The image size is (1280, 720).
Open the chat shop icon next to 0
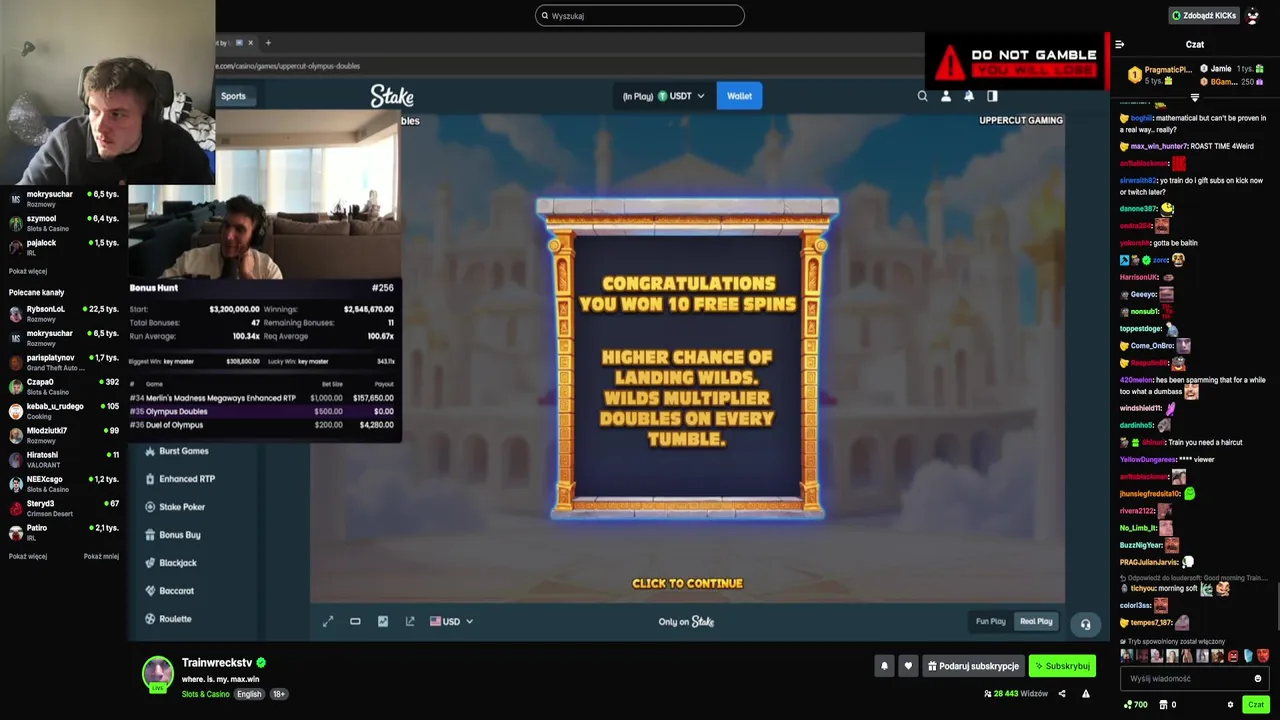tap(1163, 704)
